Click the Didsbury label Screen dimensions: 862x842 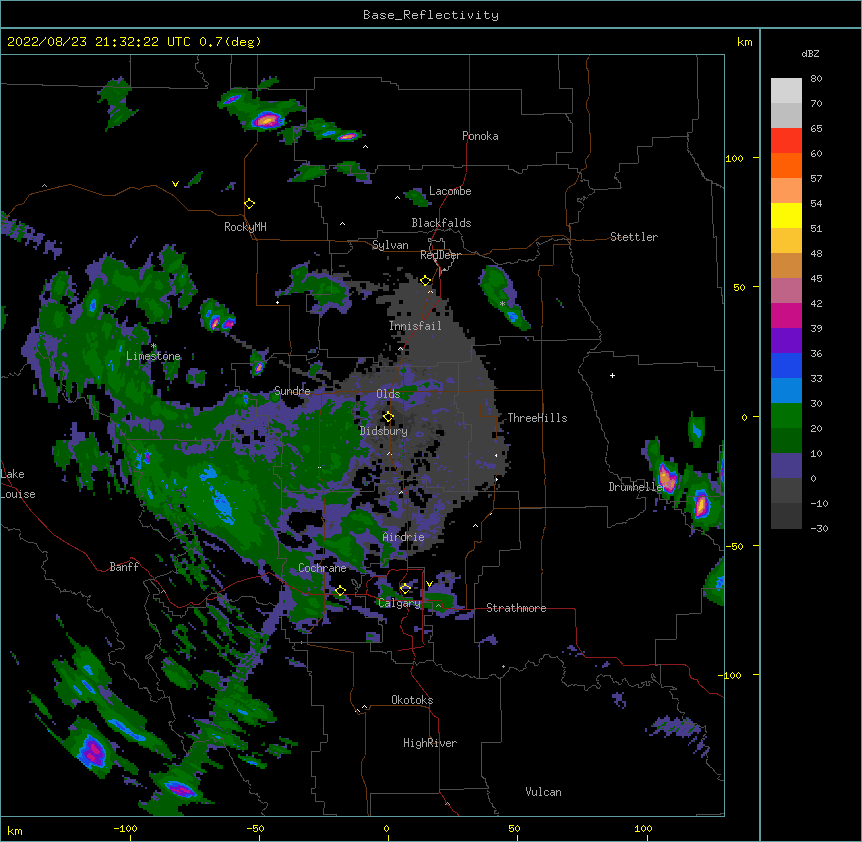(x=384, y=431)
